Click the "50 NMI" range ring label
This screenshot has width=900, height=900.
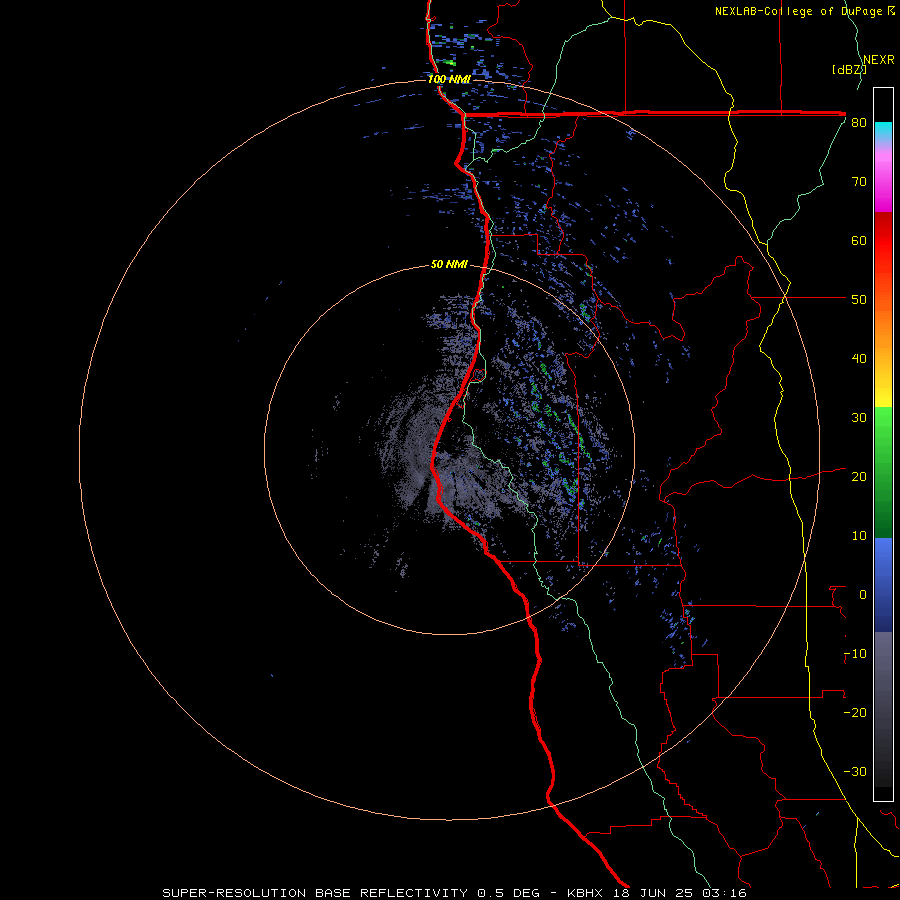point(449,265)
